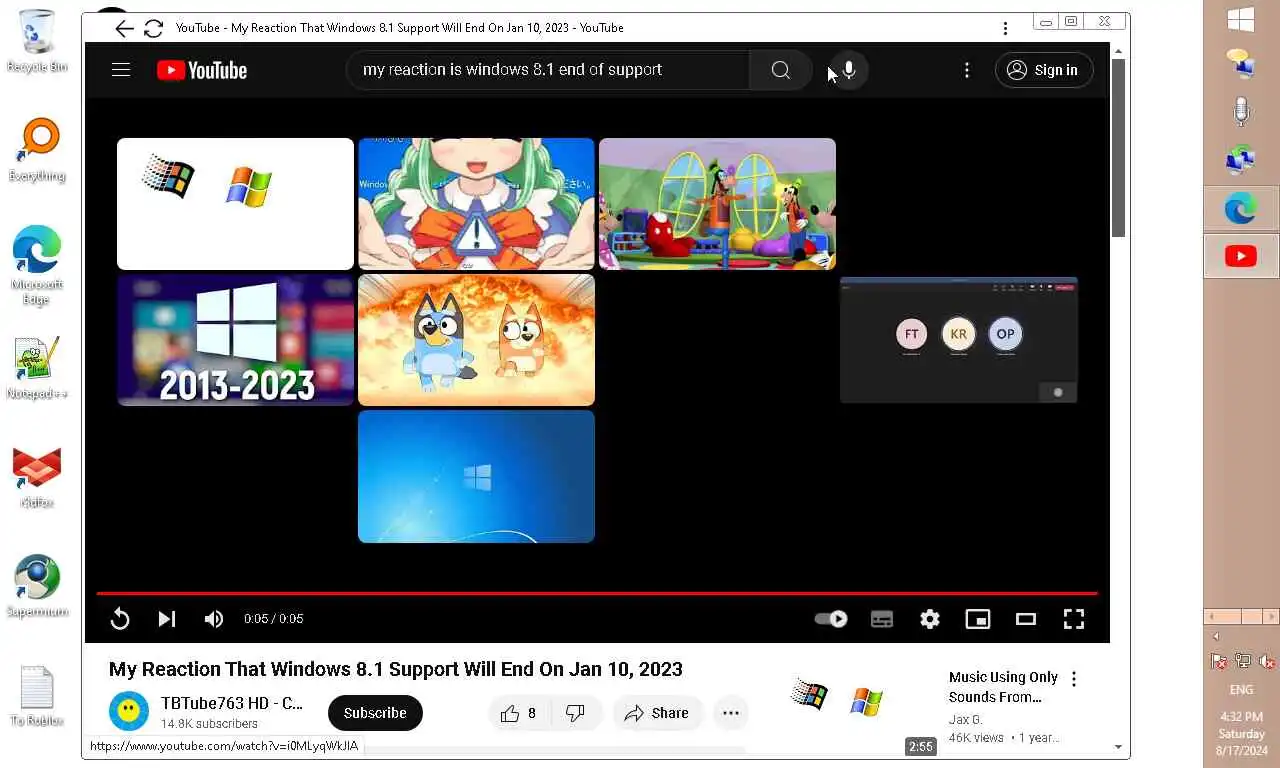Open the 2013-2023 Windows suggested video
Image resolution: width=1280 pixels, height=768 pixels.
click(x=235, y=340)
